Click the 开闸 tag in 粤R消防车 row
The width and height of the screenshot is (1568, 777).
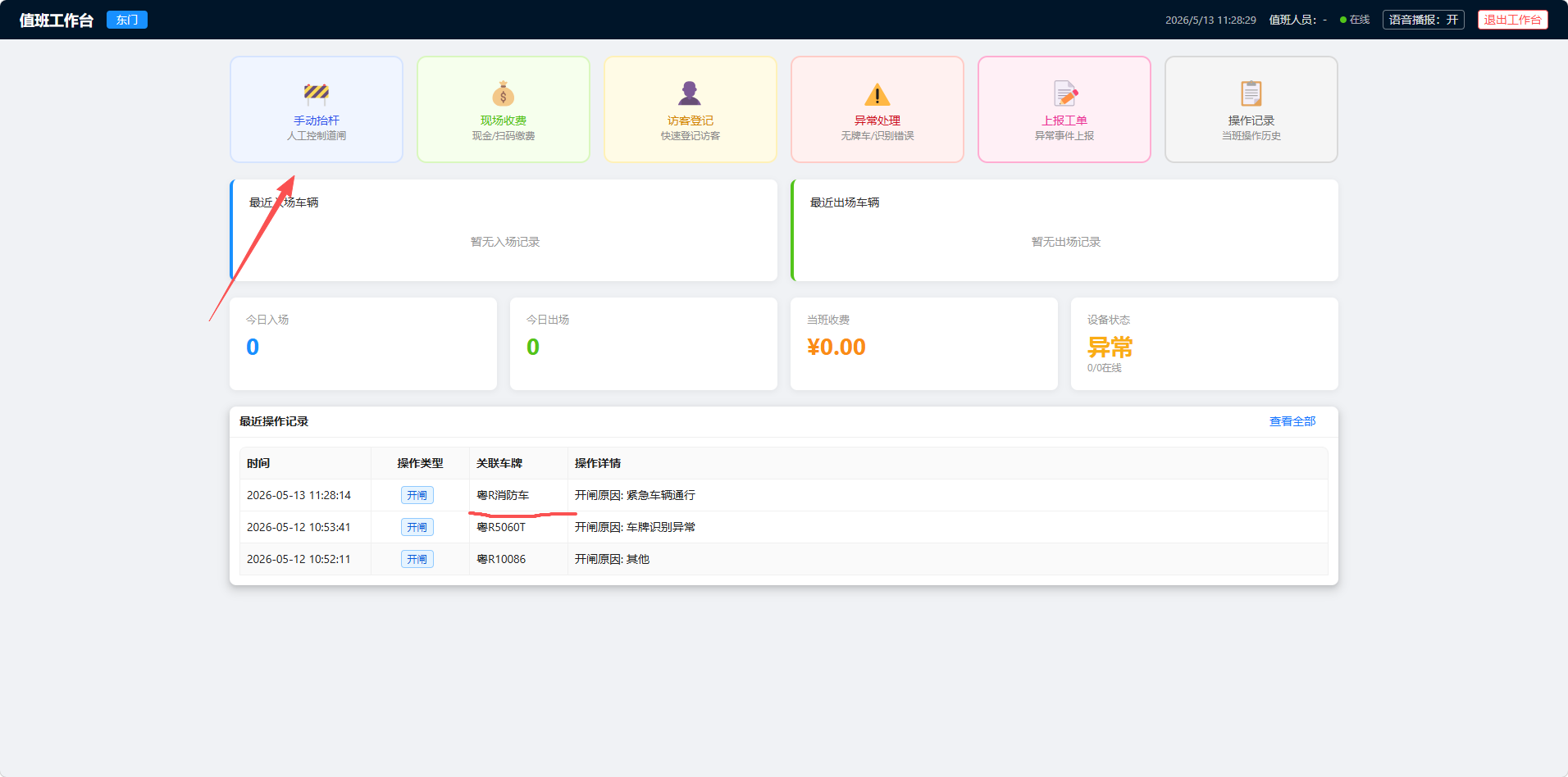pyautogui.click(x=417, y=495)
